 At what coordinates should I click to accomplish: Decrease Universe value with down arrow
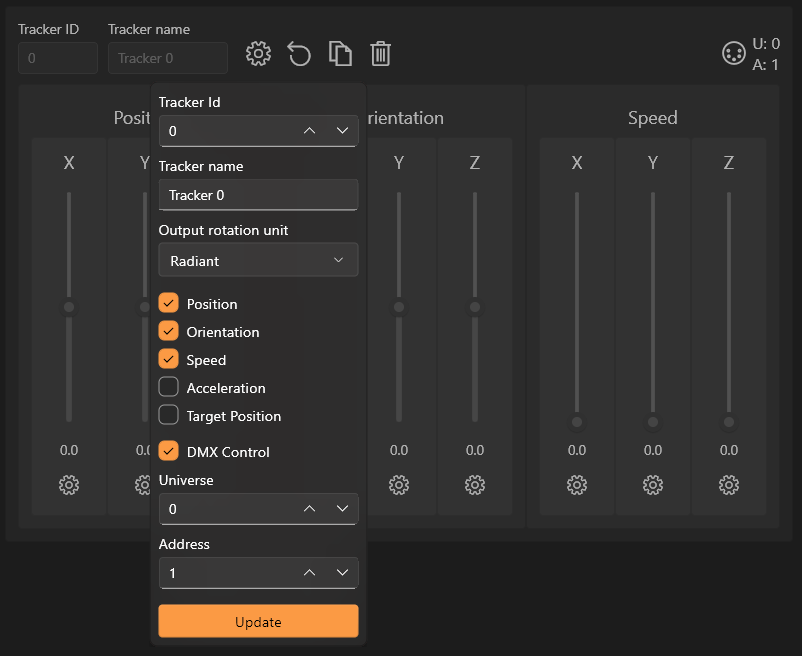pos(342,509)
